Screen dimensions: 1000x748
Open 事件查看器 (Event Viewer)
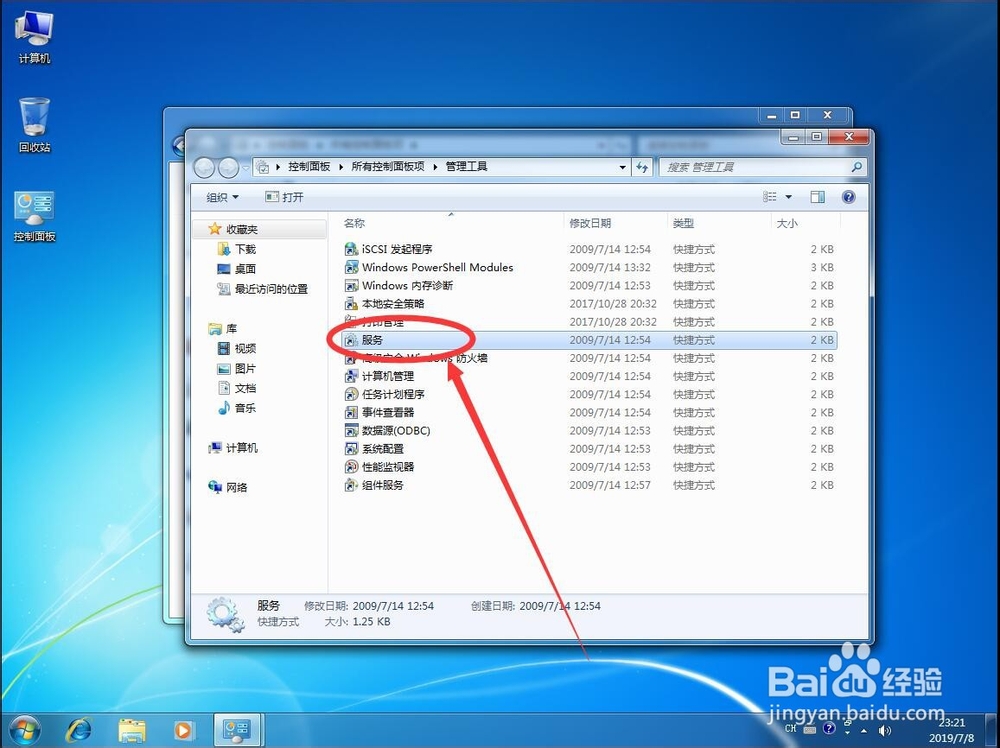coord(389,412)
